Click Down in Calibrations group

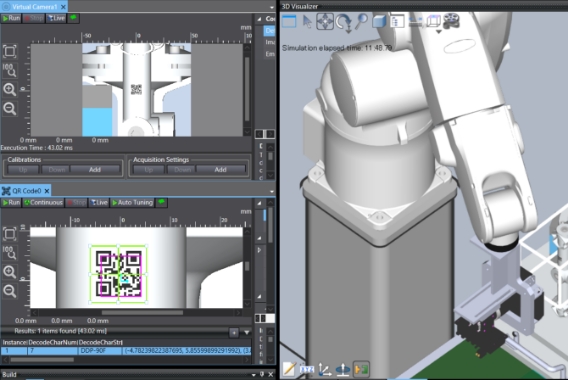[57, 169]
